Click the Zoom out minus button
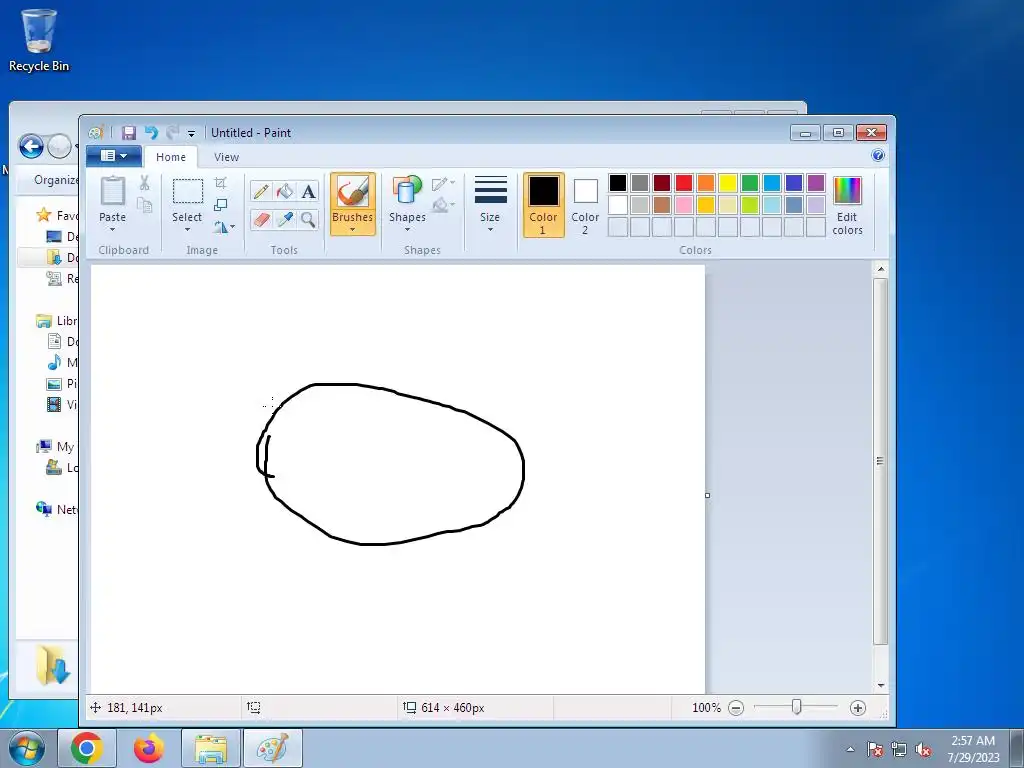 pyautogui.click(x=736, y=708)
